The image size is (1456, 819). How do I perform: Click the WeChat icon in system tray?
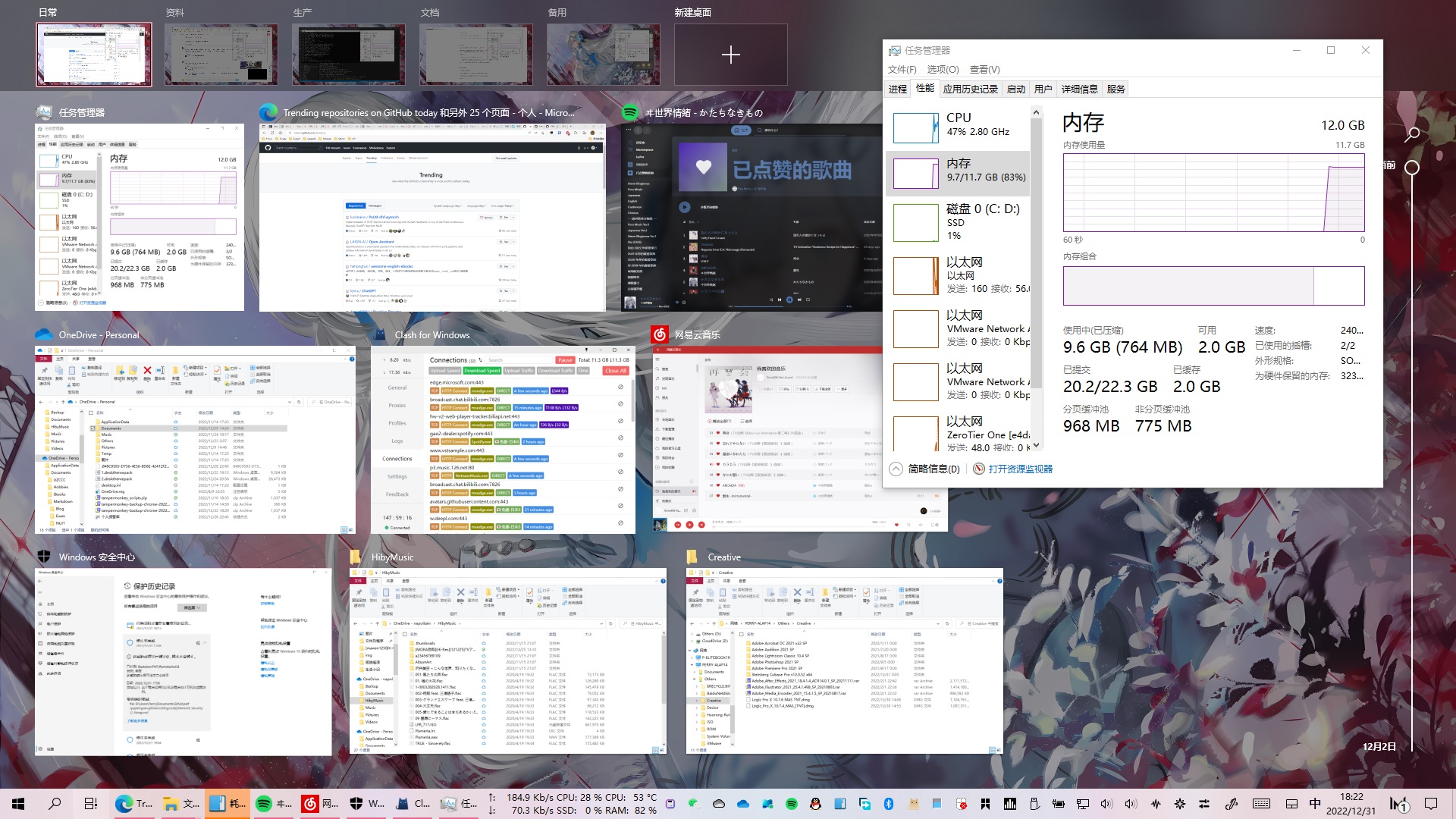pyautogui.click(x=694, y=804)
